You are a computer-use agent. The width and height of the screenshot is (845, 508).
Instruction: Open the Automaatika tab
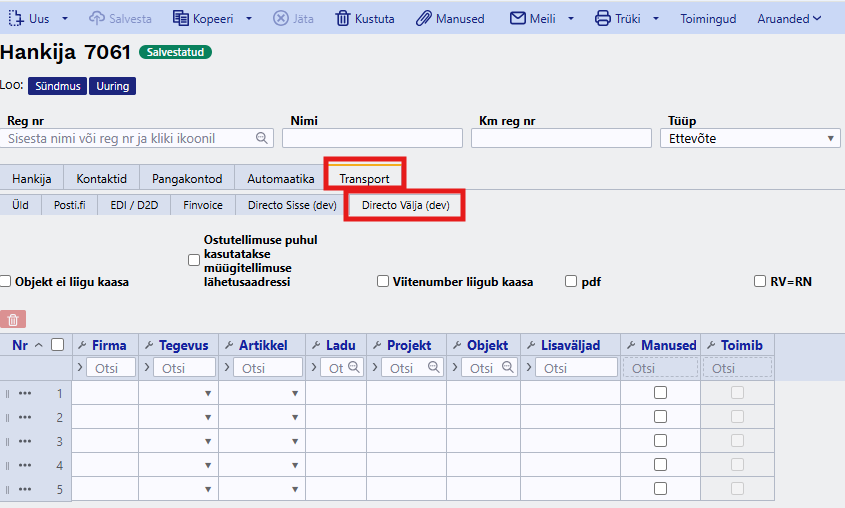coord(281,178)
